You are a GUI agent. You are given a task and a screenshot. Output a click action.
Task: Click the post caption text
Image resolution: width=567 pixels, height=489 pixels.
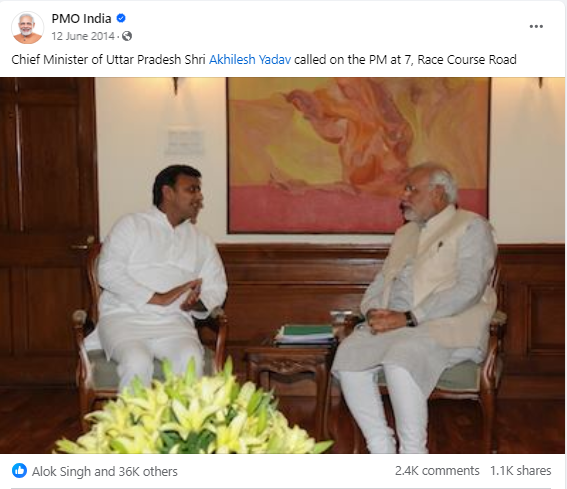[264, 59]
